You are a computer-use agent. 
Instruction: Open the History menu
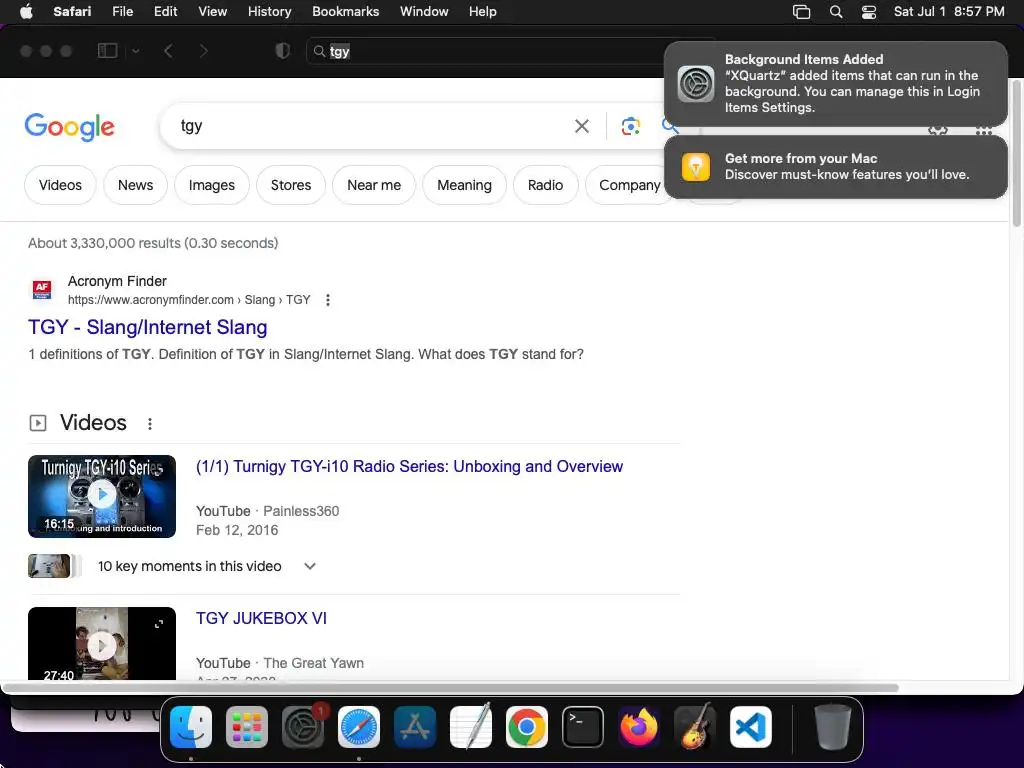pyautogui.click(x=269, y=12)
